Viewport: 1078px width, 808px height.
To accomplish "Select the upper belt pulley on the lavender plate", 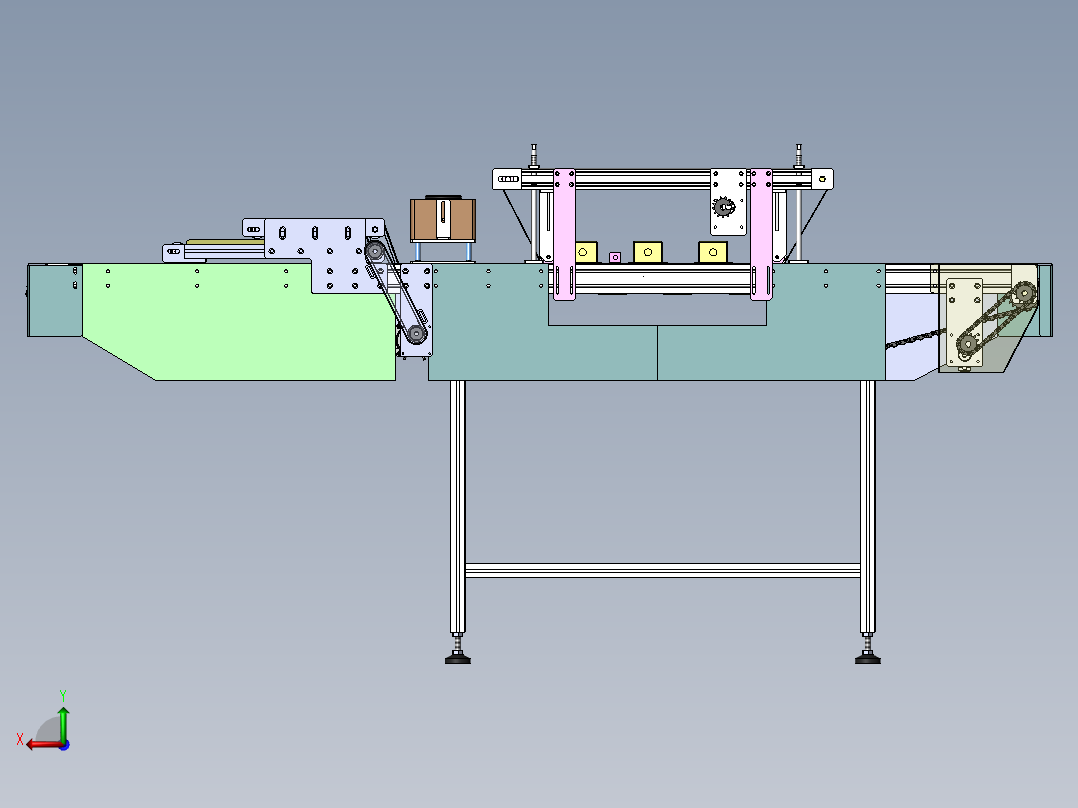I will coord(375,251).
